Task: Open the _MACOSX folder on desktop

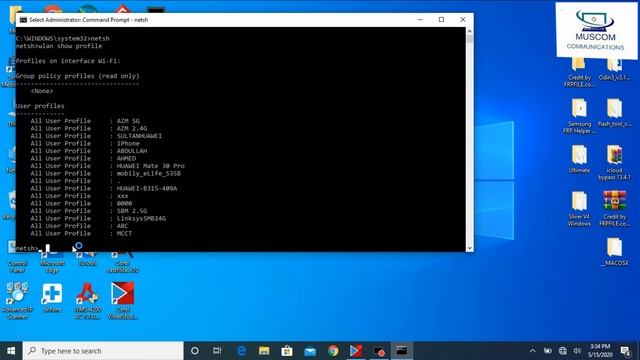Action: pos(614,252)
